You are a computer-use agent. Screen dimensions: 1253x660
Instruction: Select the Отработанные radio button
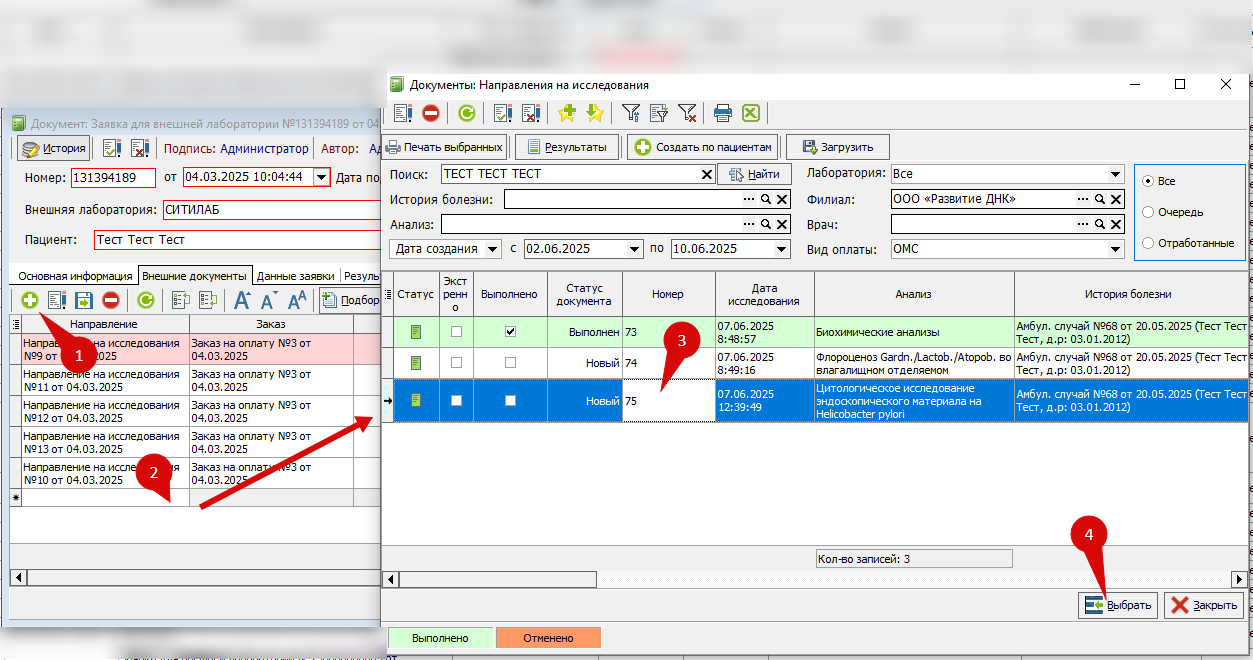[x=1148, y=243]
